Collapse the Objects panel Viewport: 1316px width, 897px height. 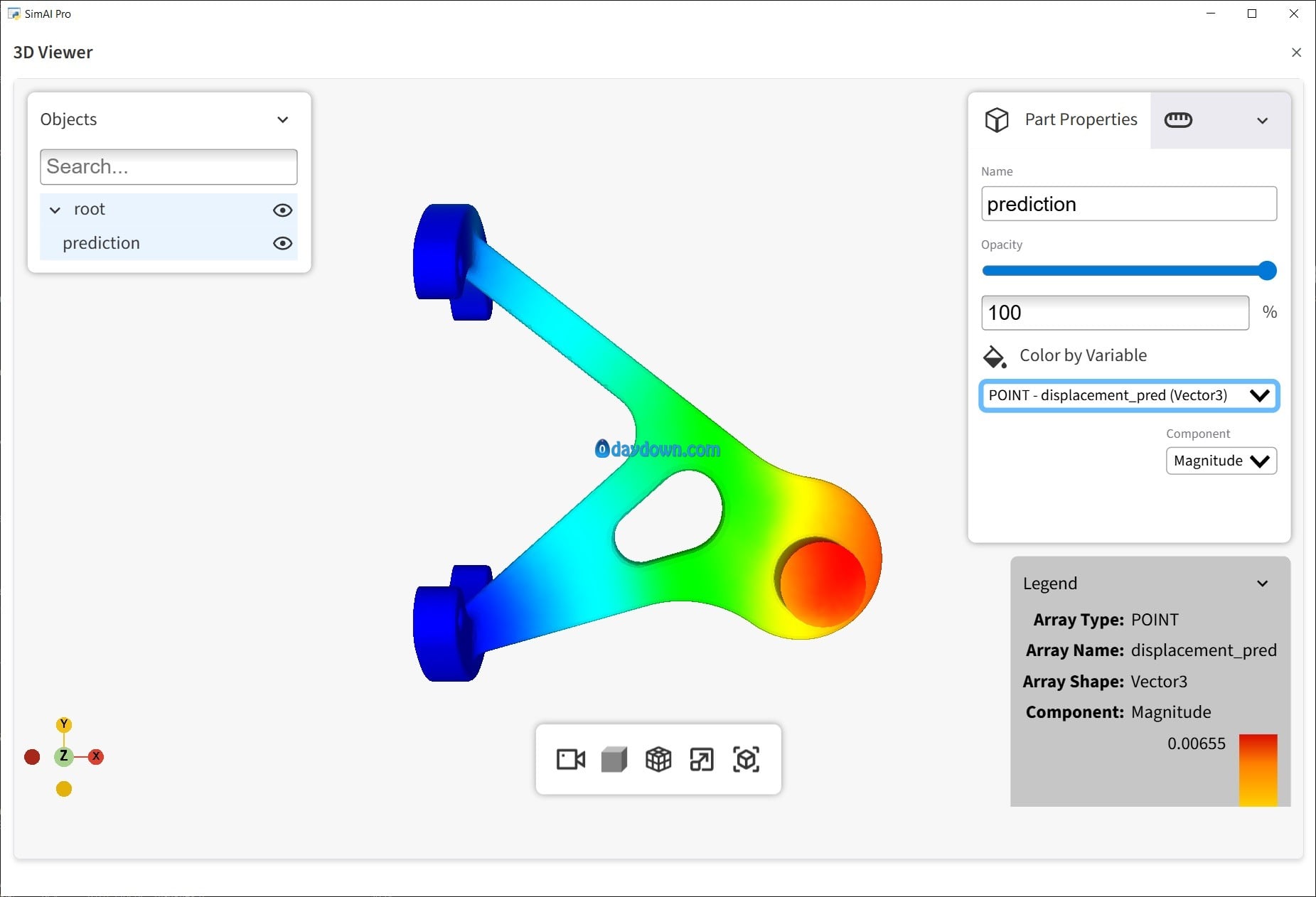pos(282,119)
